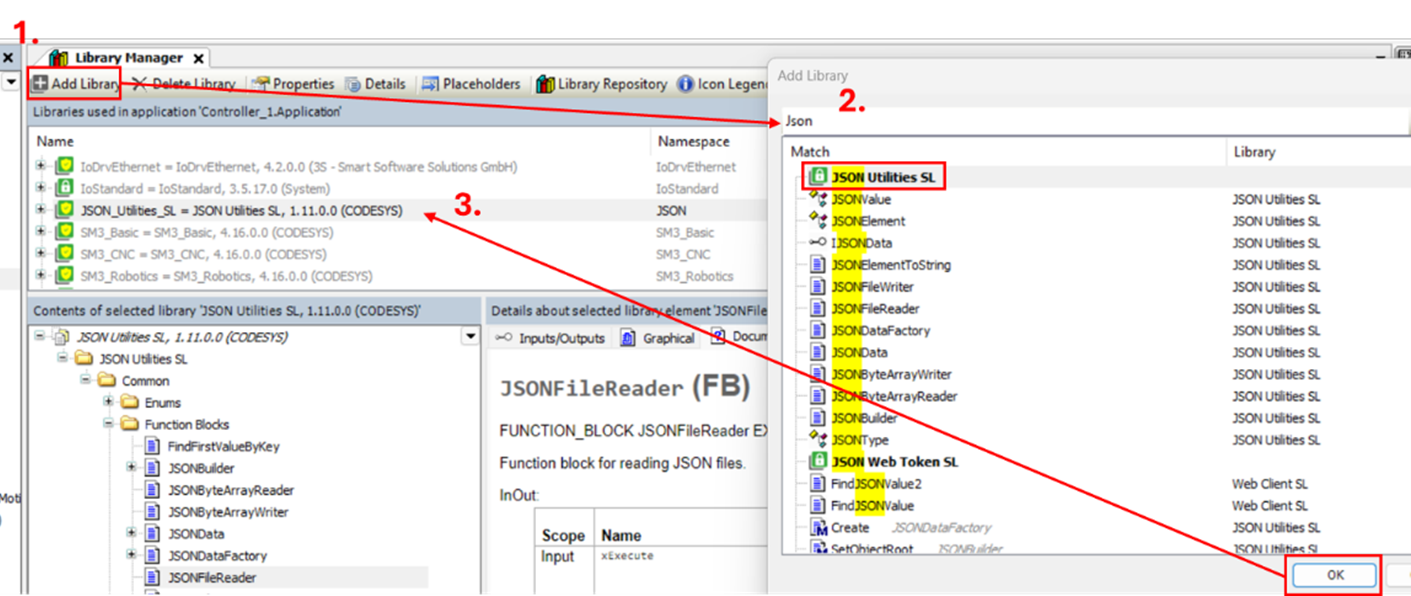Open library Properties from the toolbar
This screenshot has width=1411, height=596.
(x=261, y=84)
